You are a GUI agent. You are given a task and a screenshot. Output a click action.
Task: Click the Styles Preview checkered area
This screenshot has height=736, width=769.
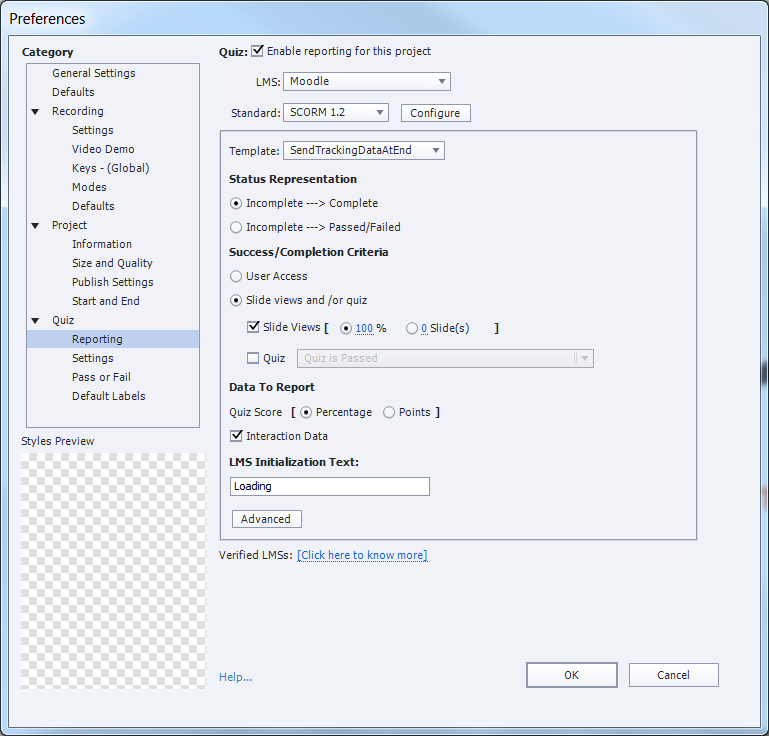113,571
